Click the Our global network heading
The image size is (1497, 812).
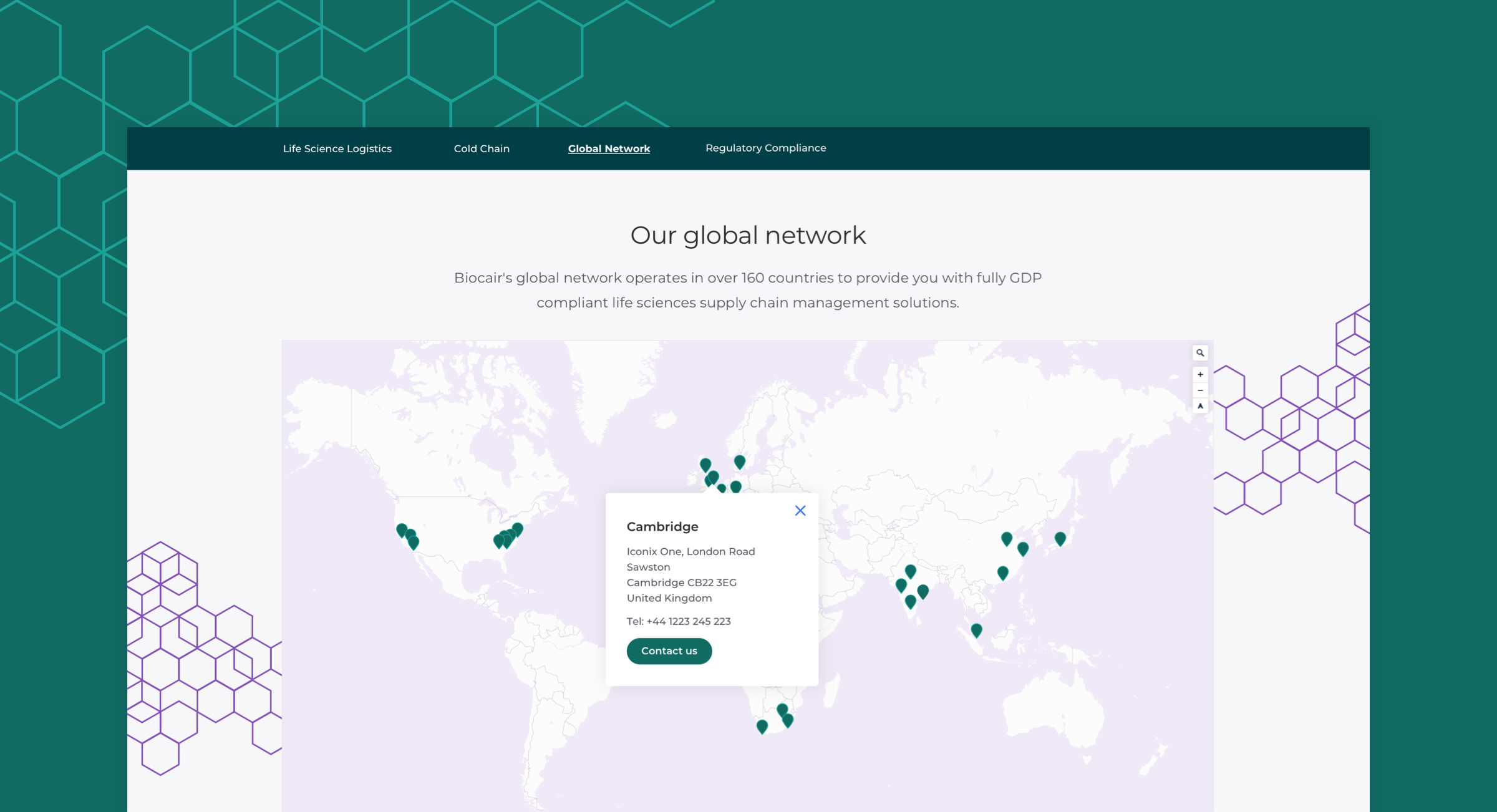748,236
